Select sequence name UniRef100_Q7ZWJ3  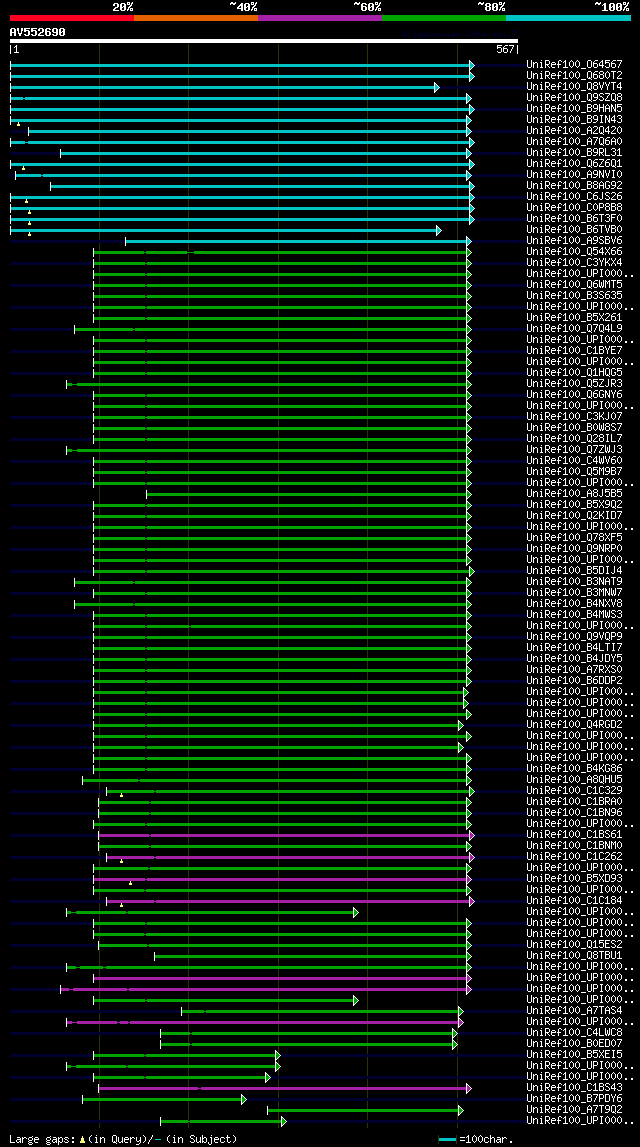[x=574, y=449]
